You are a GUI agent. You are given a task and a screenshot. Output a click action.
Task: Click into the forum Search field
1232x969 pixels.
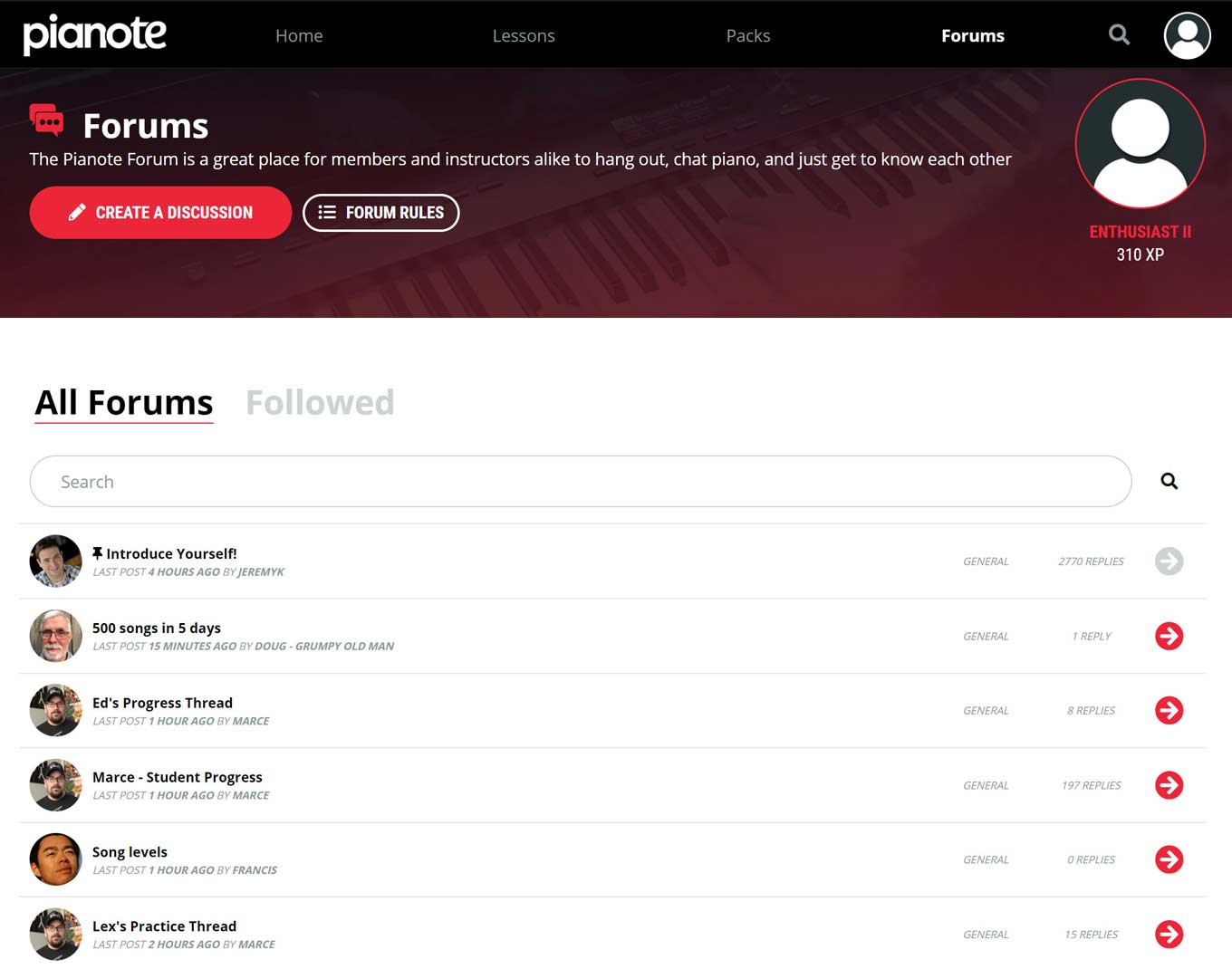point(581,482)
